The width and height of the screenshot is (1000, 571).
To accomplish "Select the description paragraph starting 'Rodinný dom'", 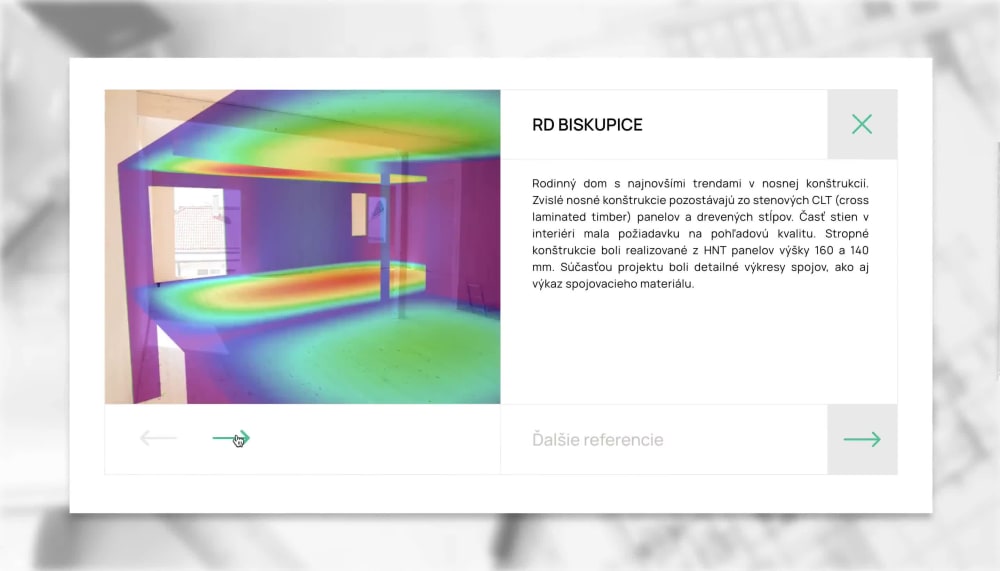I will point(700,234).
